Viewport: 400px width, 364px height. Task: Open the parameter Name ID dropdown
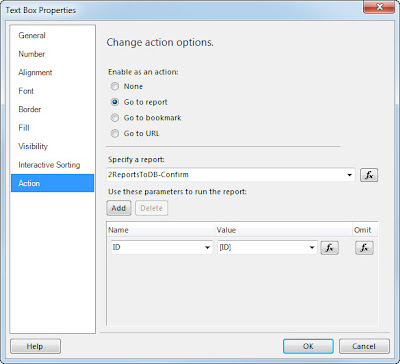207,248
